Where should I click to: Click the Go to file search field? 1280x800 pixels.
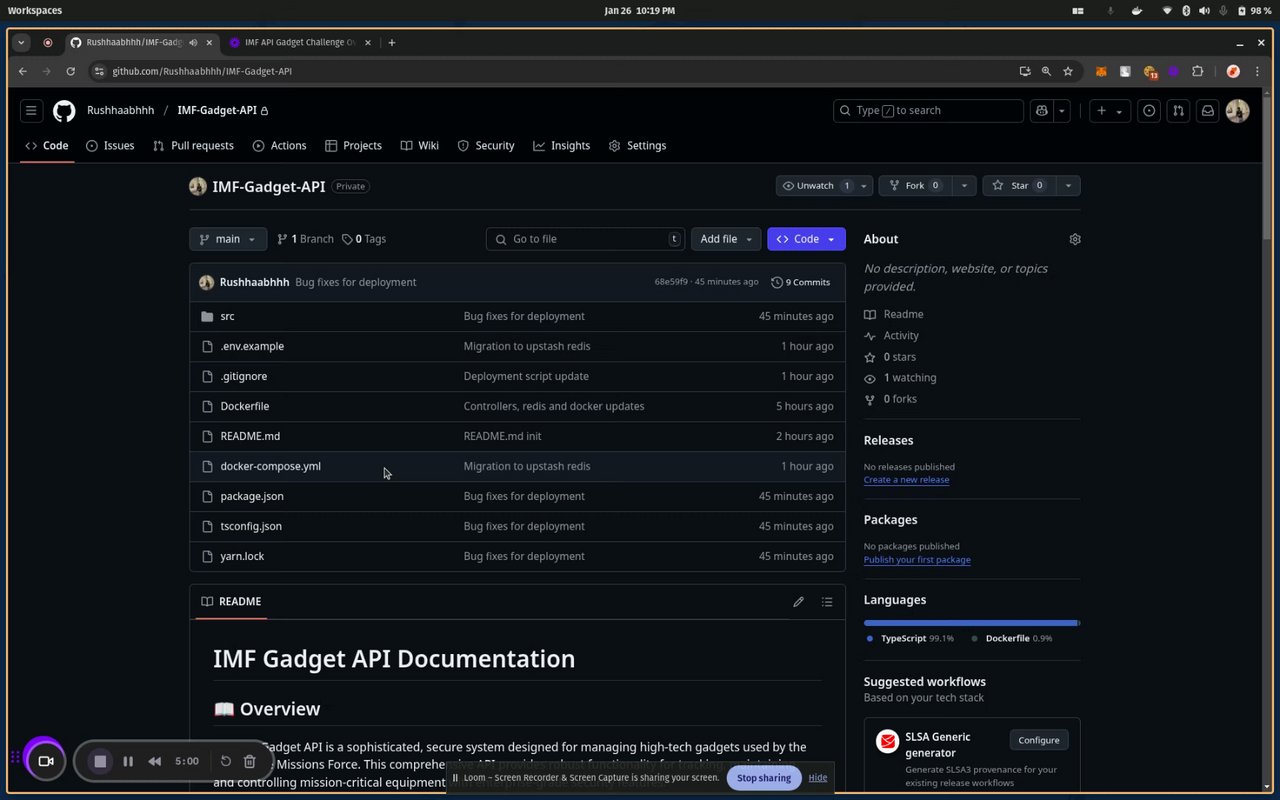pyautogui.click(x=586, y=239)
